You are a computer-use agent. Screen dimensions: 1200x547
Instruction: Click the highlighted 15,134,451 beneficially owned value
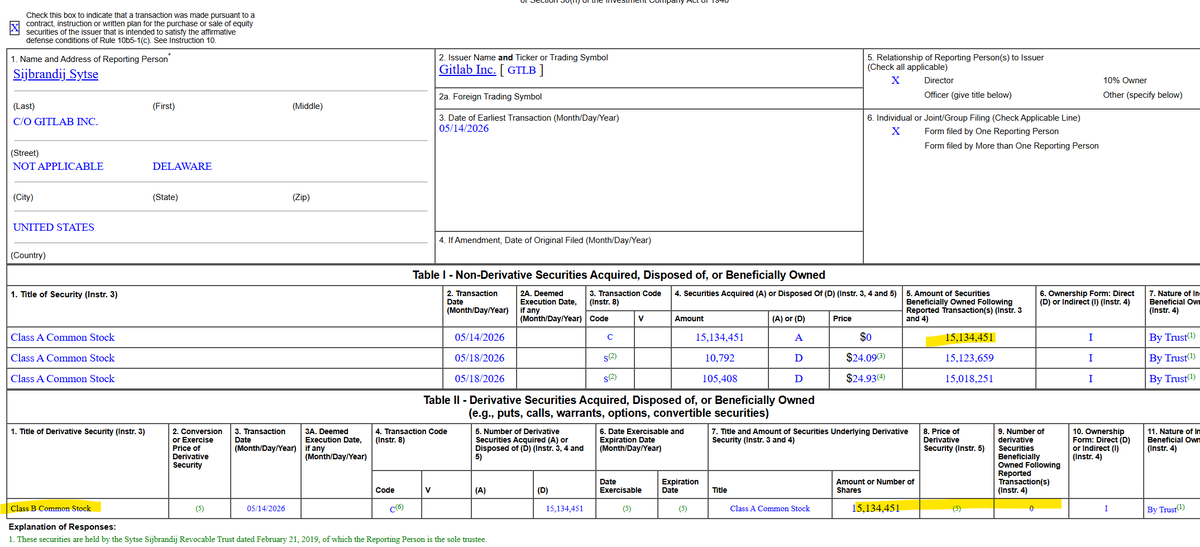(969, 338)
